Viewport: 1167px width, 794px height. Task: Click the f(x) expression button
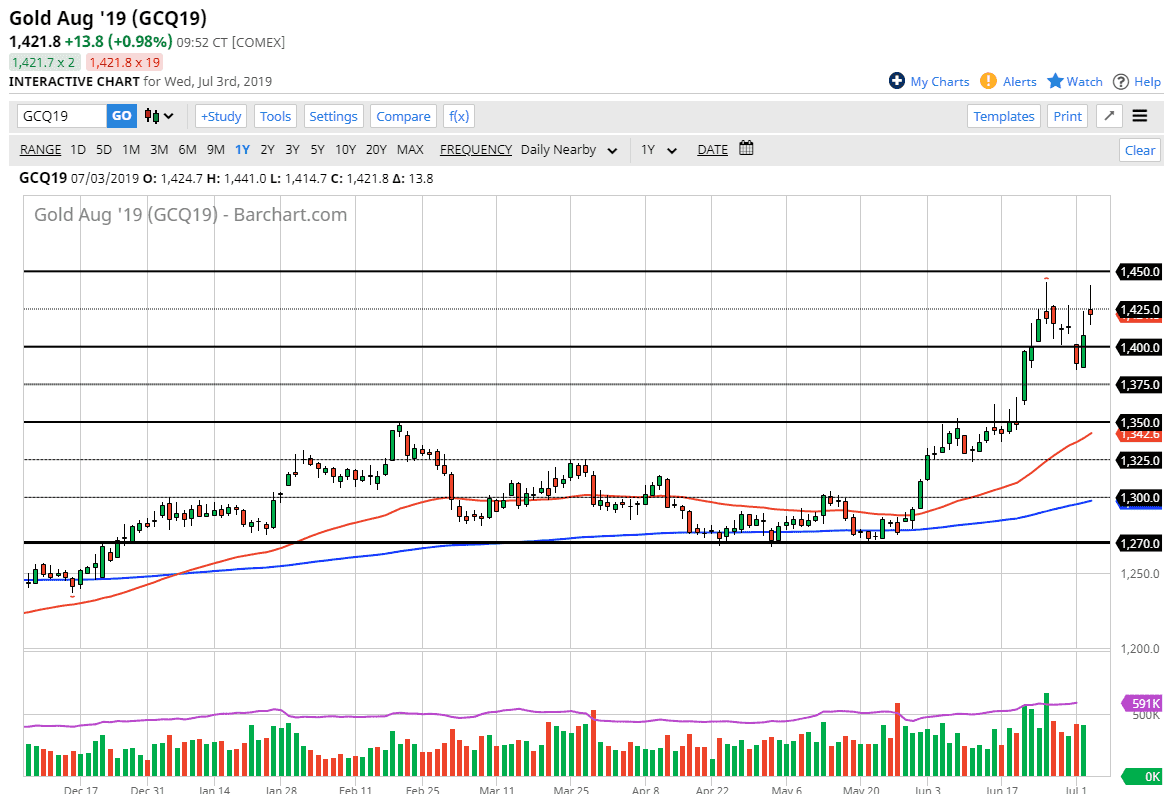point(459,116)
